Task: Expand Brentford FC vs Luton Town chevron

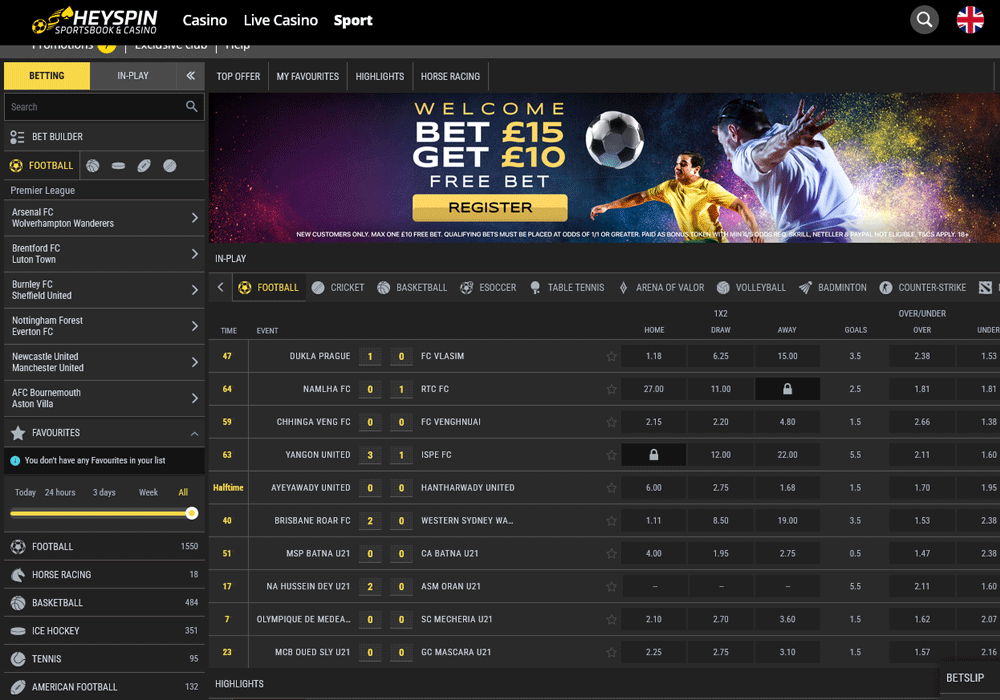Action: (x=195, y=254)
